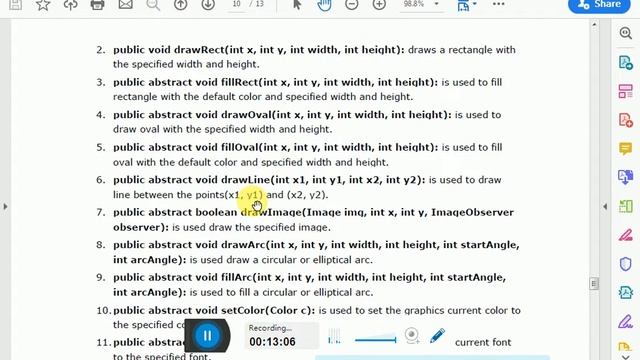The image size is (640, 360).
Task: Expand more tools chevron at pane bottom
Action: (625, 357)
